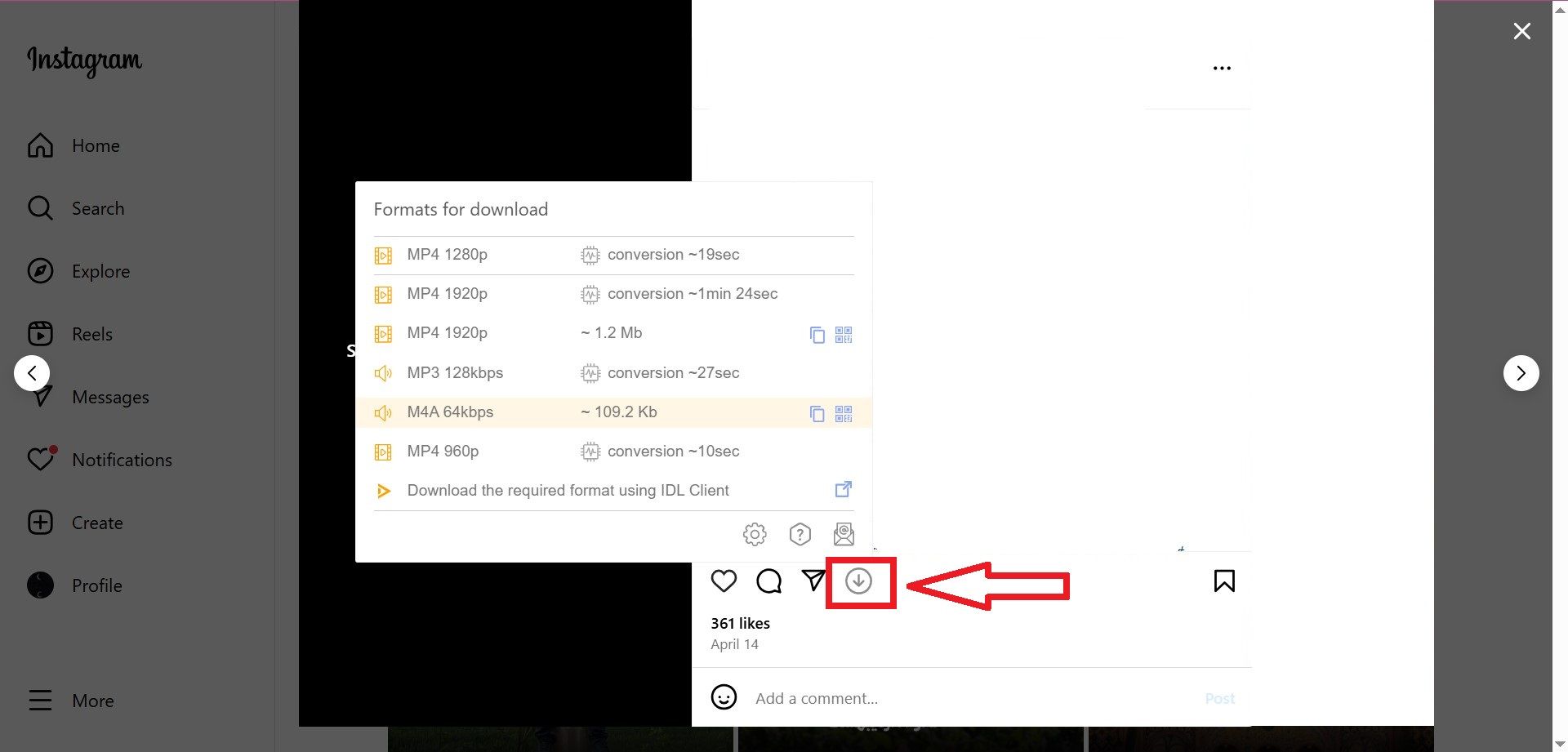Image resolution: width=1568 pixels, height=752 pixels.
Task: Close the post viewer
Action: click(1521, 31)
